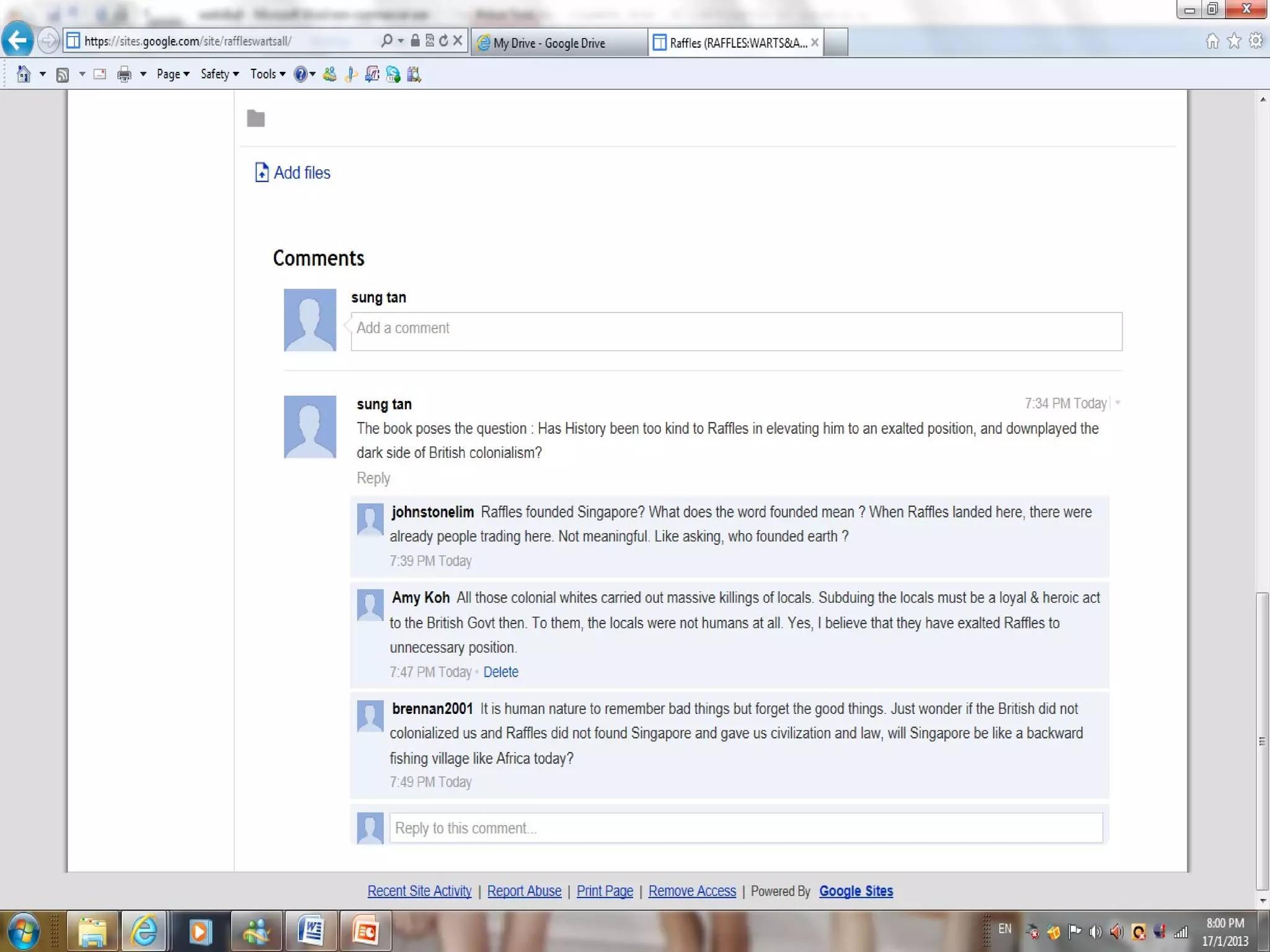Click the RSS feeds icon
Viewport: 1270px width, 952px height.
(x=63, y=75)
